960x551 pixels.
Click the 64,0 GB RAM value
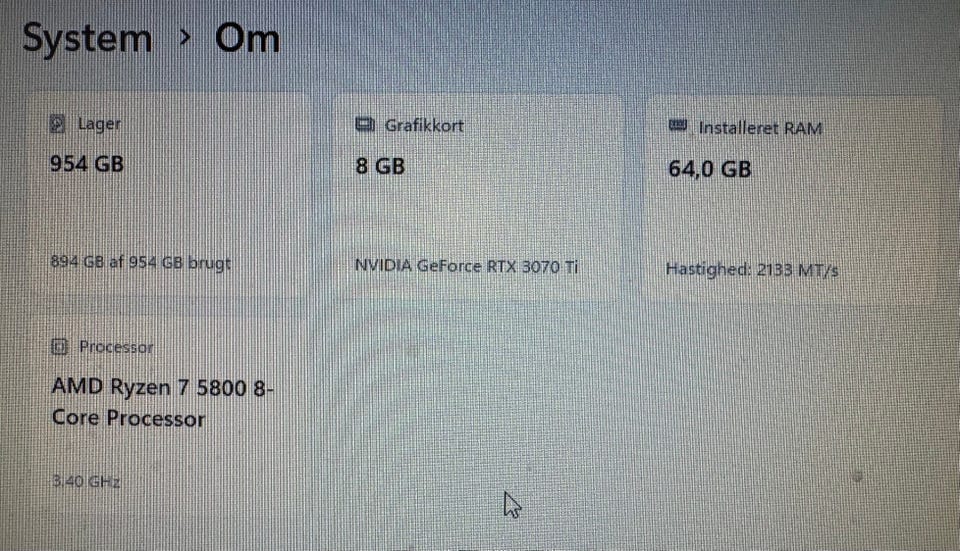point(710,168)
